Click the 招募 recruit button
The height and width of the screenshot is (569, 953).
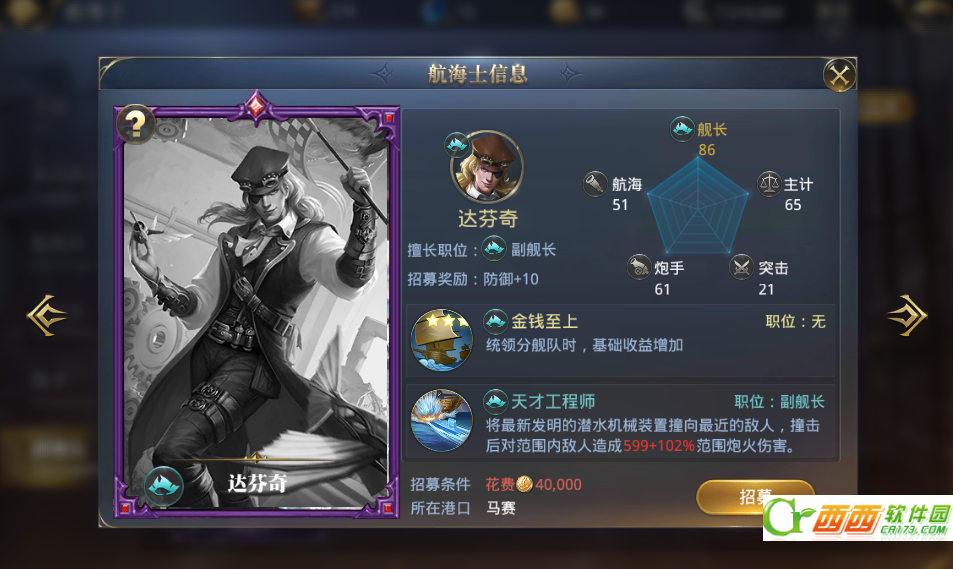click(755, 497)
